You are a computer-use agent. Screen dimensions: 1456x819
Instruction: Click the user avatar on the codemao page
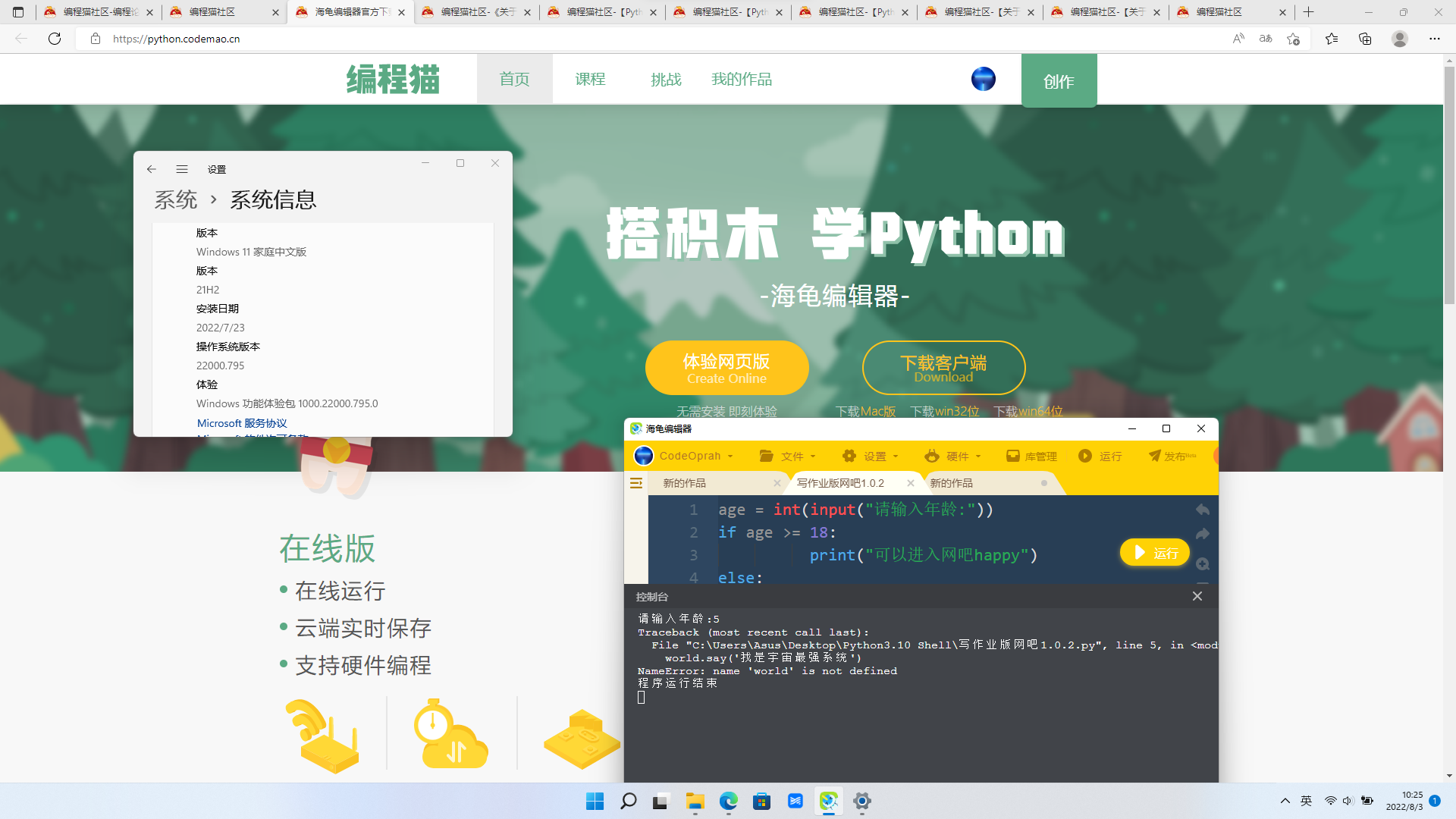[x=984, y=79]
